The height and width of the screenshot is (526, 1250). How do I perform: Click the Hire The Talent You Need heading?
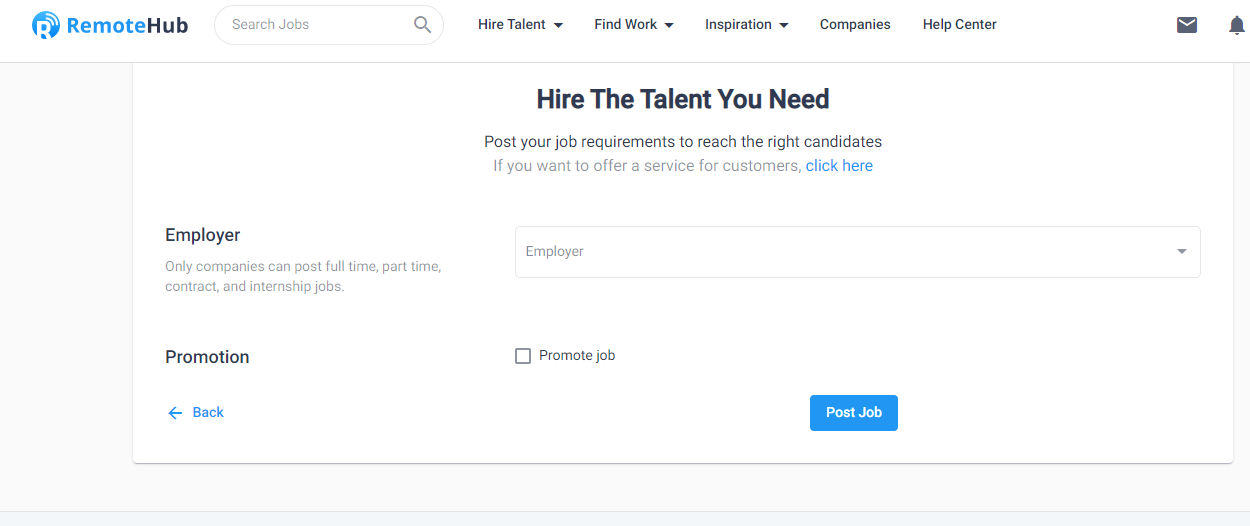click(683, 100)
